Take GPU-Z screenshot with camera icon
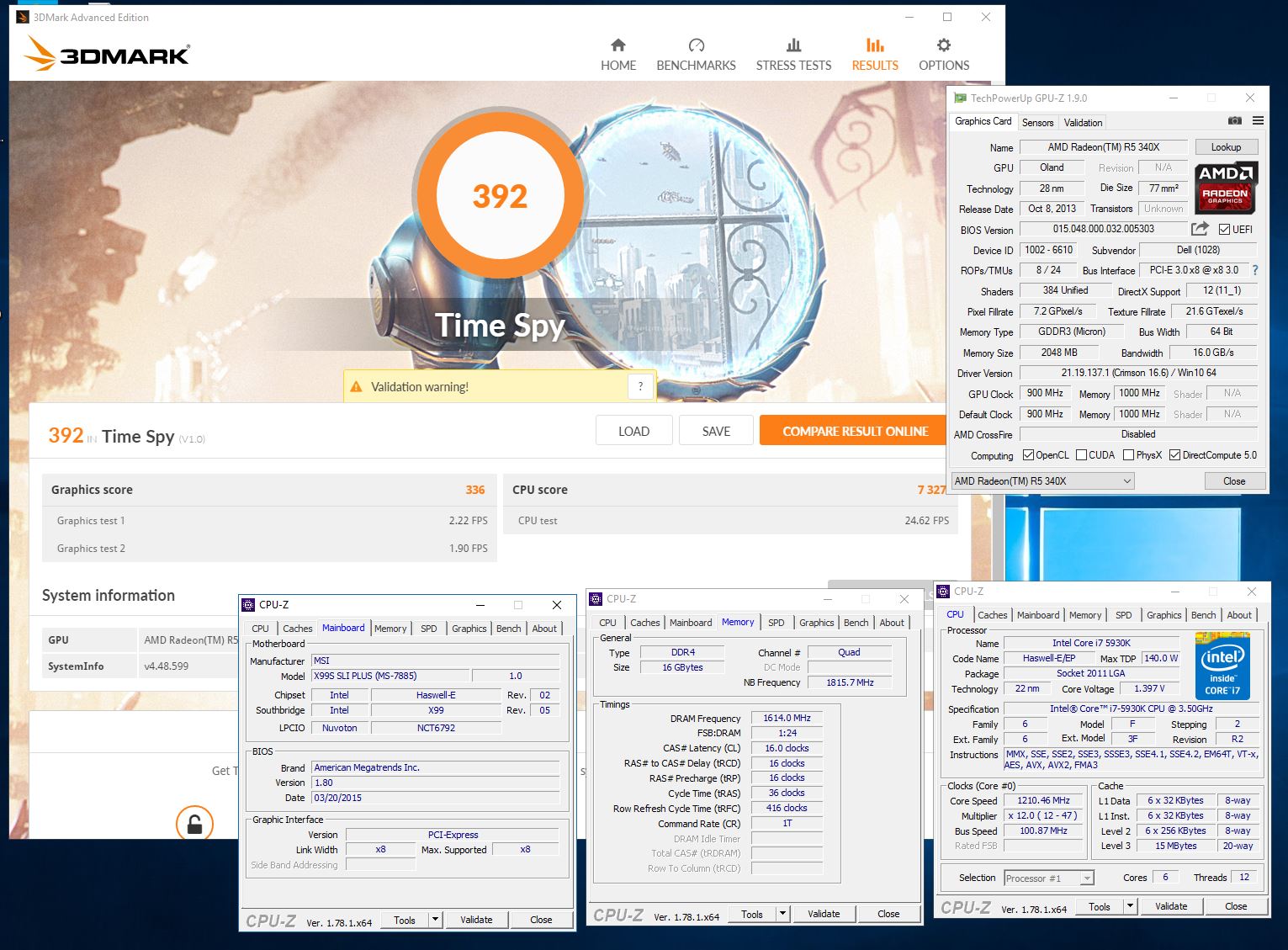 [1234, 121]
